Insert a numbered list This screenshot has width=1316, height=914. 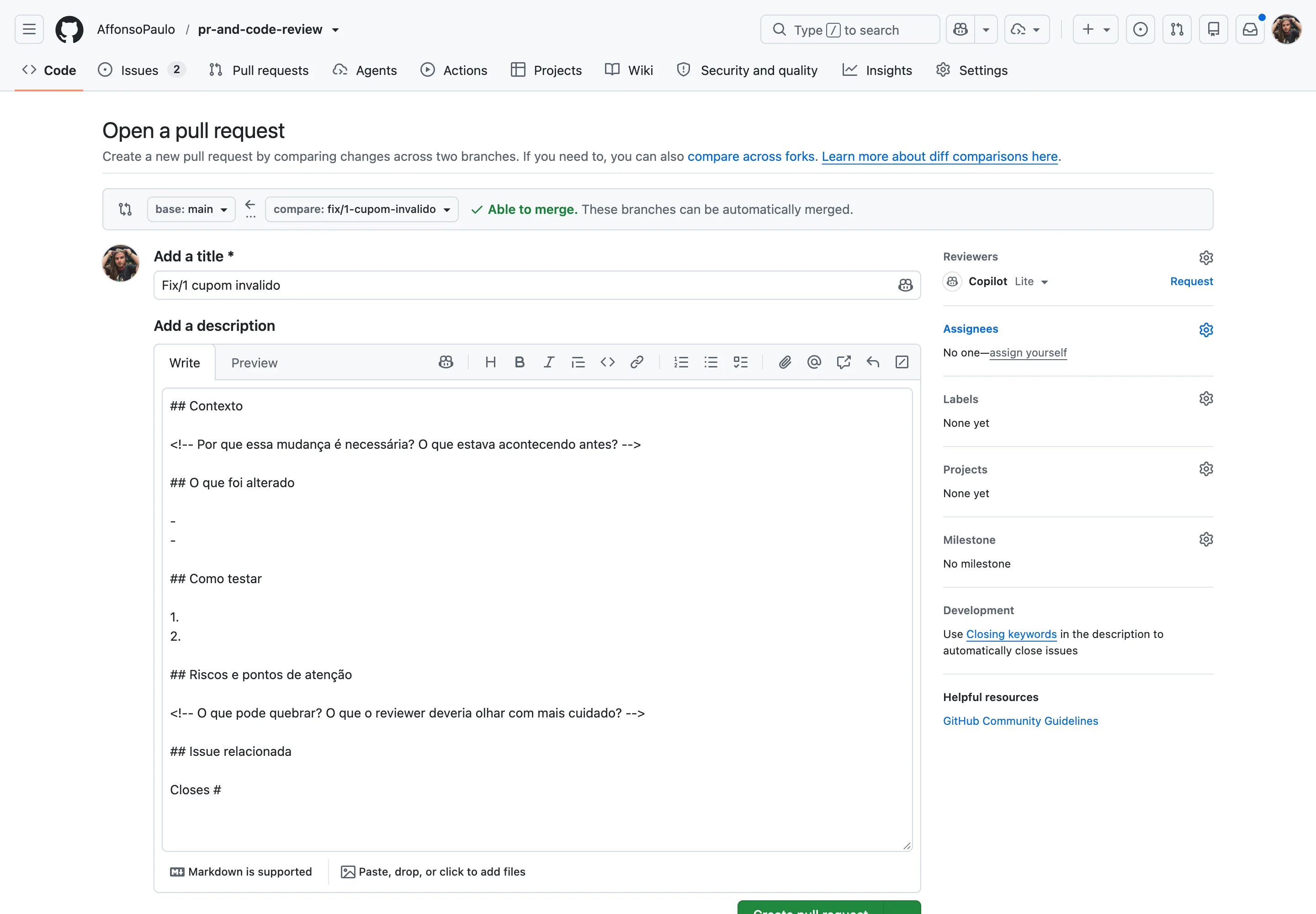681,362
